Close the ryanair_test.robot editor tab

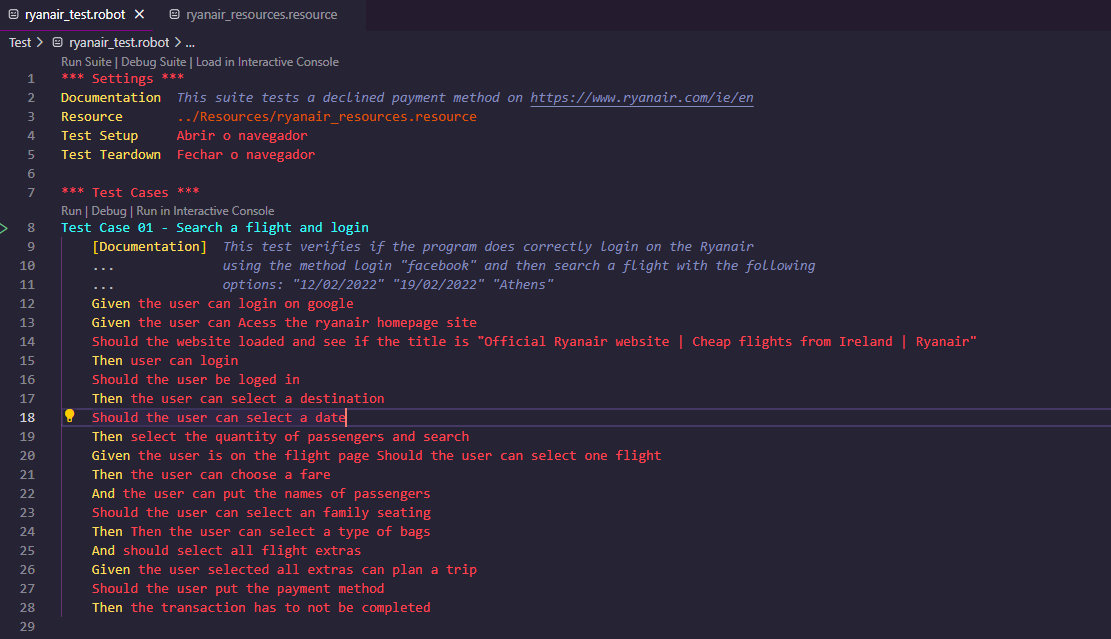coord(138,15)
